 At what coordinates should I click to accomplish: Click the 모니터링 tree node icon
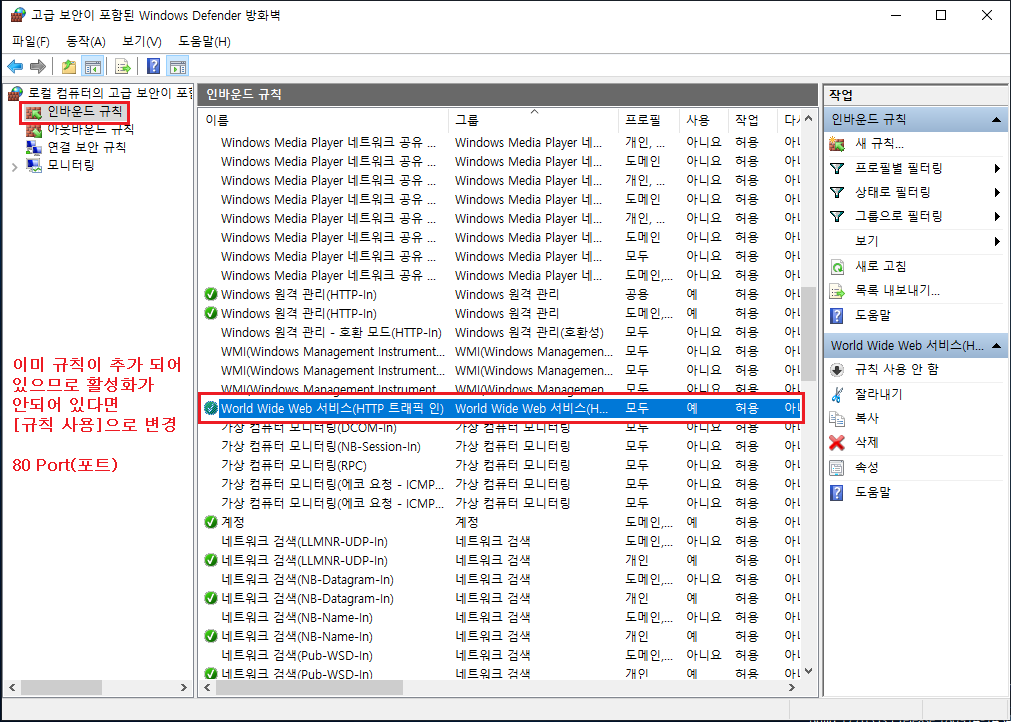[x=34, y=166]
